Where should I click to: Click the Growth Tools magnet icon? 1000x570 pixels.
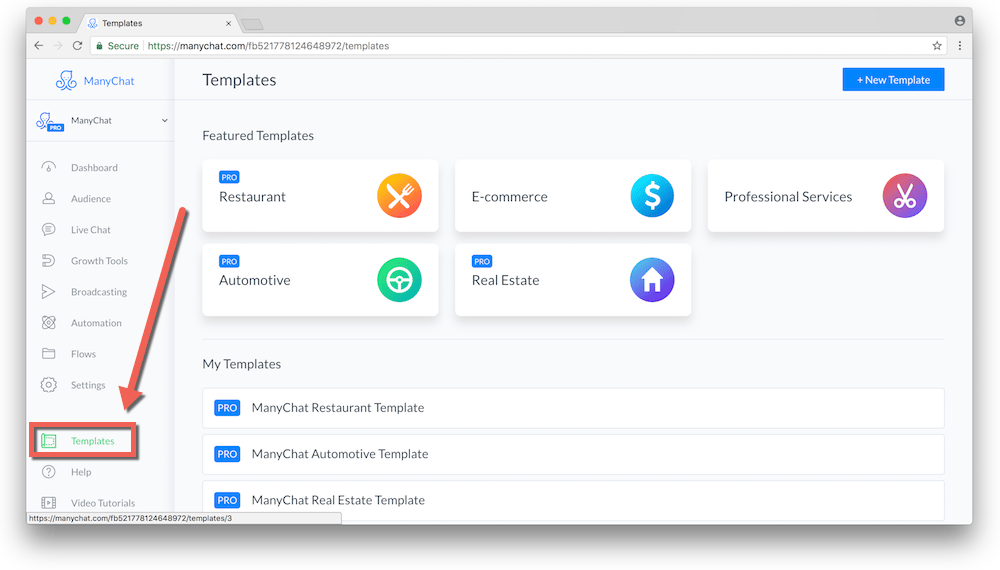click(48, 260)
